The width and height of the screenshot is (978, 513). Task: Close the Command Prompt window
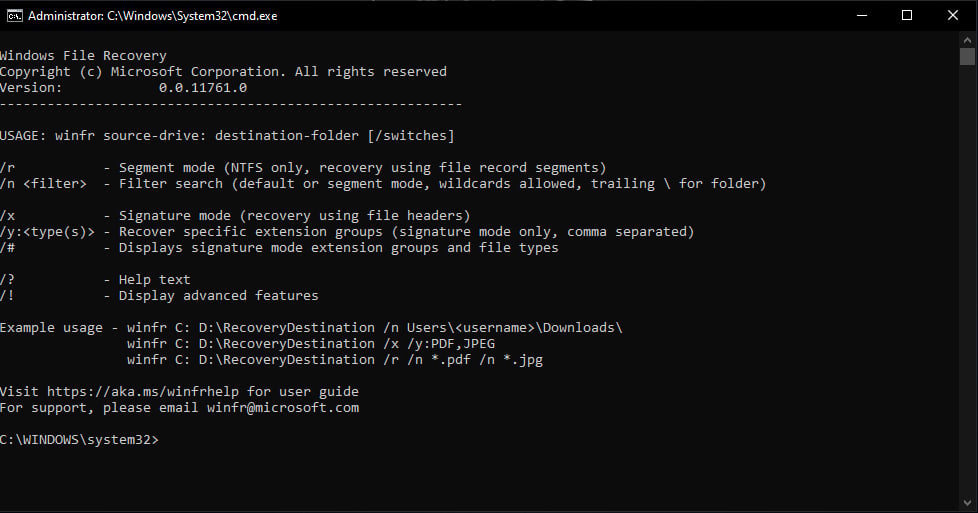952,16
